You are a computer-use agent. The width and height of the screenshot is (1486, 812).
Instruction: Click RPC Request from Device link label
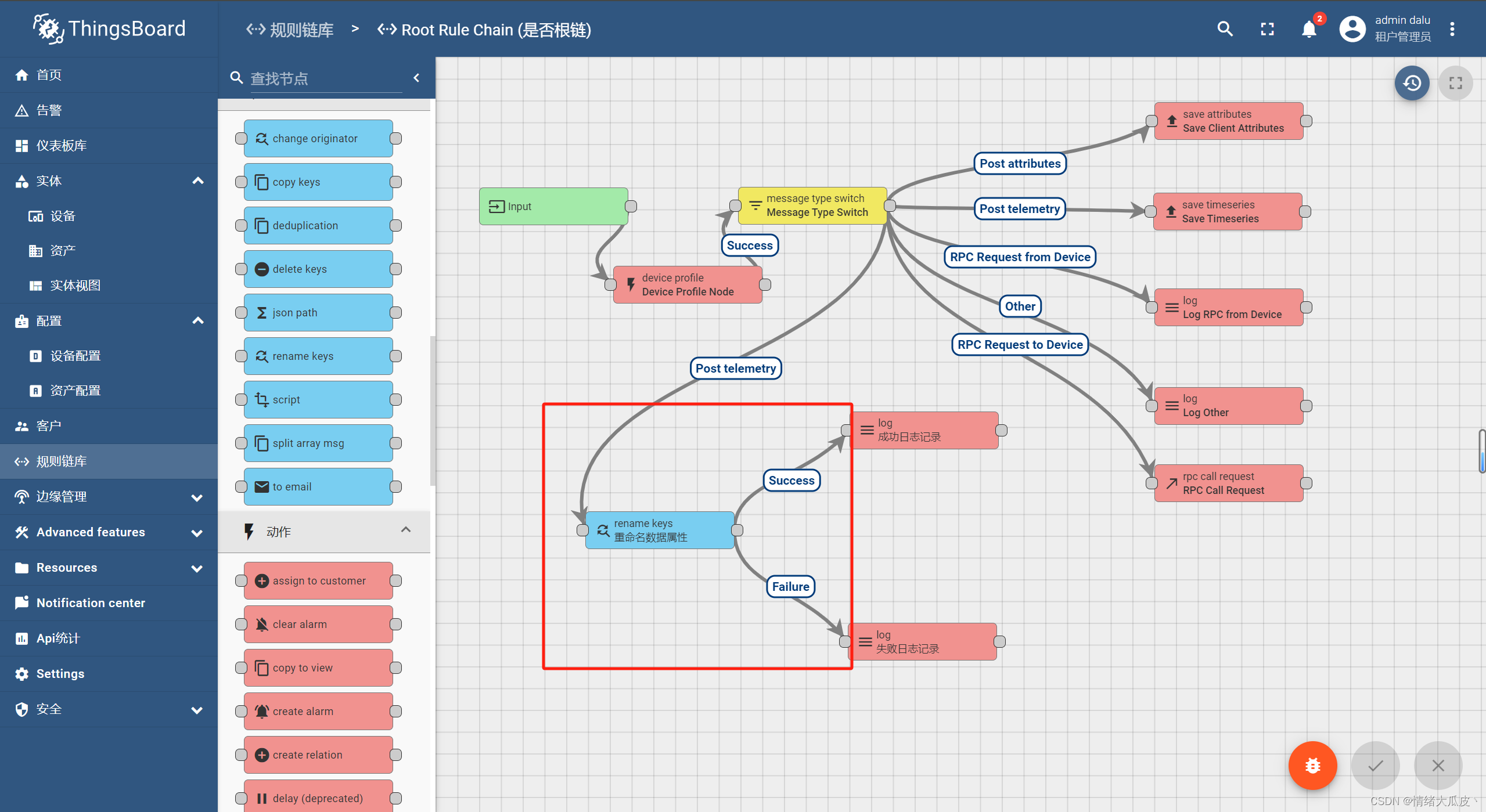click(1020, 257)
